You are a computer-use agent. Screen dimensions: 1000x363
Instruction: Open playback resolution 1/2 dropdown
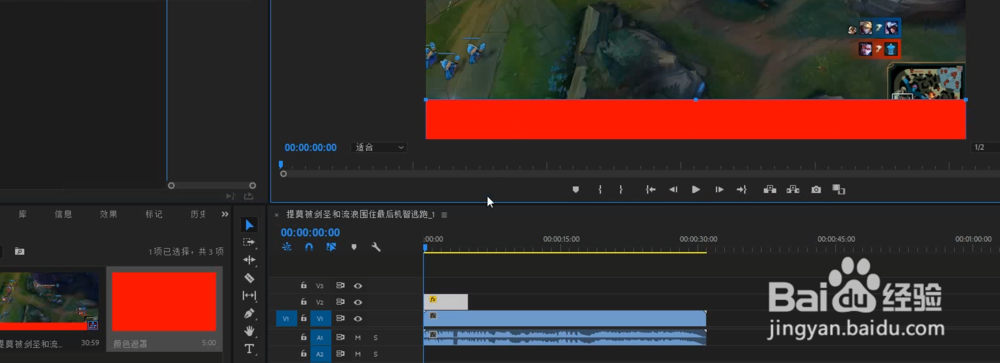click(x=985, y=147)
